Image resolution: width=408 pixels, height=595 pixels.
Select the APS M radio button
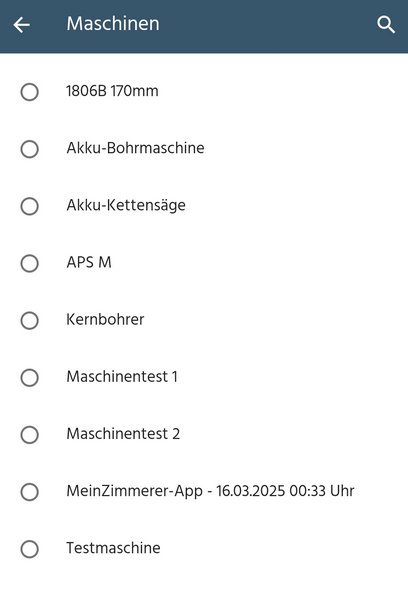click(x=29, y=263)
